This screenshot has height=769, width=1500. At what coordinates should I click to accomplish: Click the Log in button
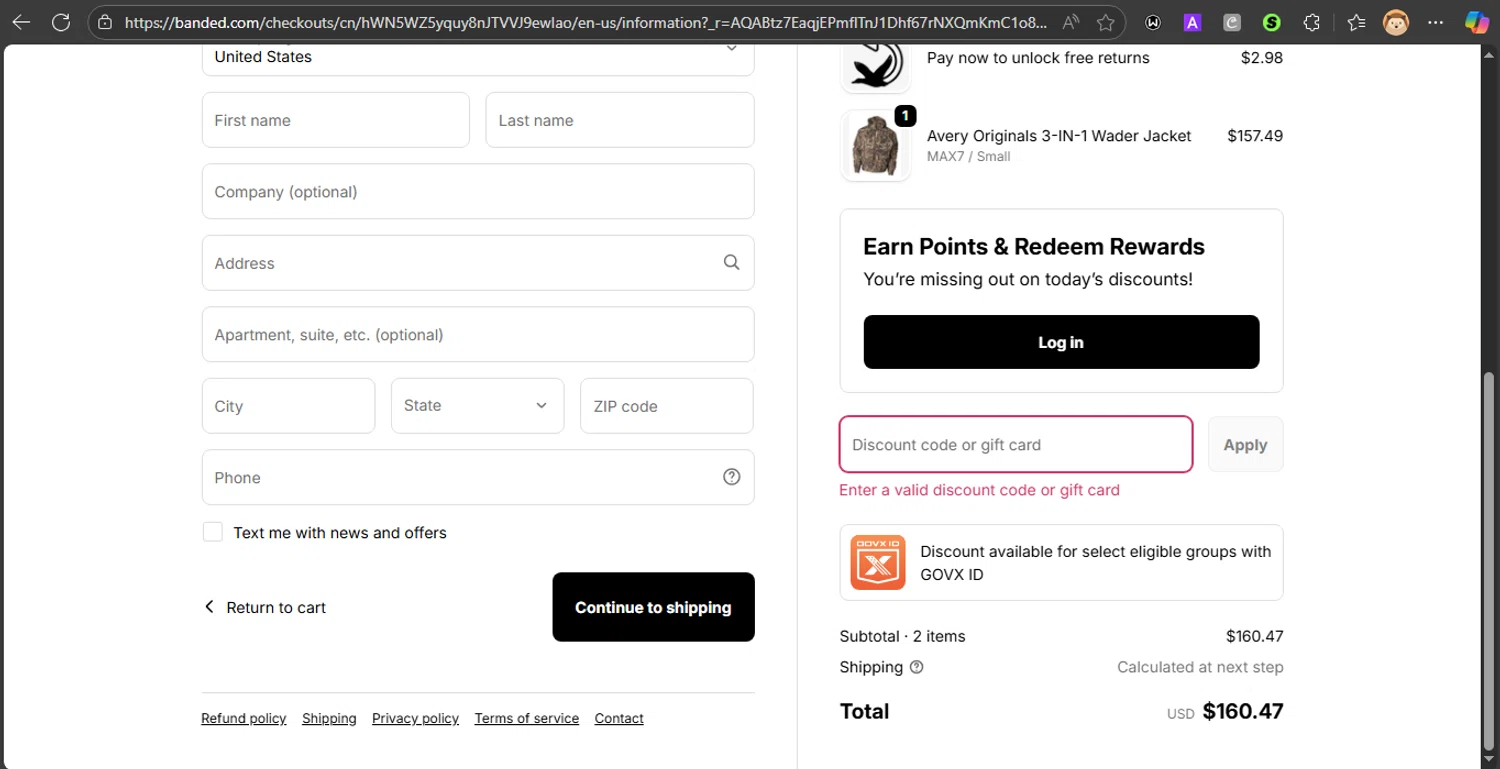(1061, 342)
